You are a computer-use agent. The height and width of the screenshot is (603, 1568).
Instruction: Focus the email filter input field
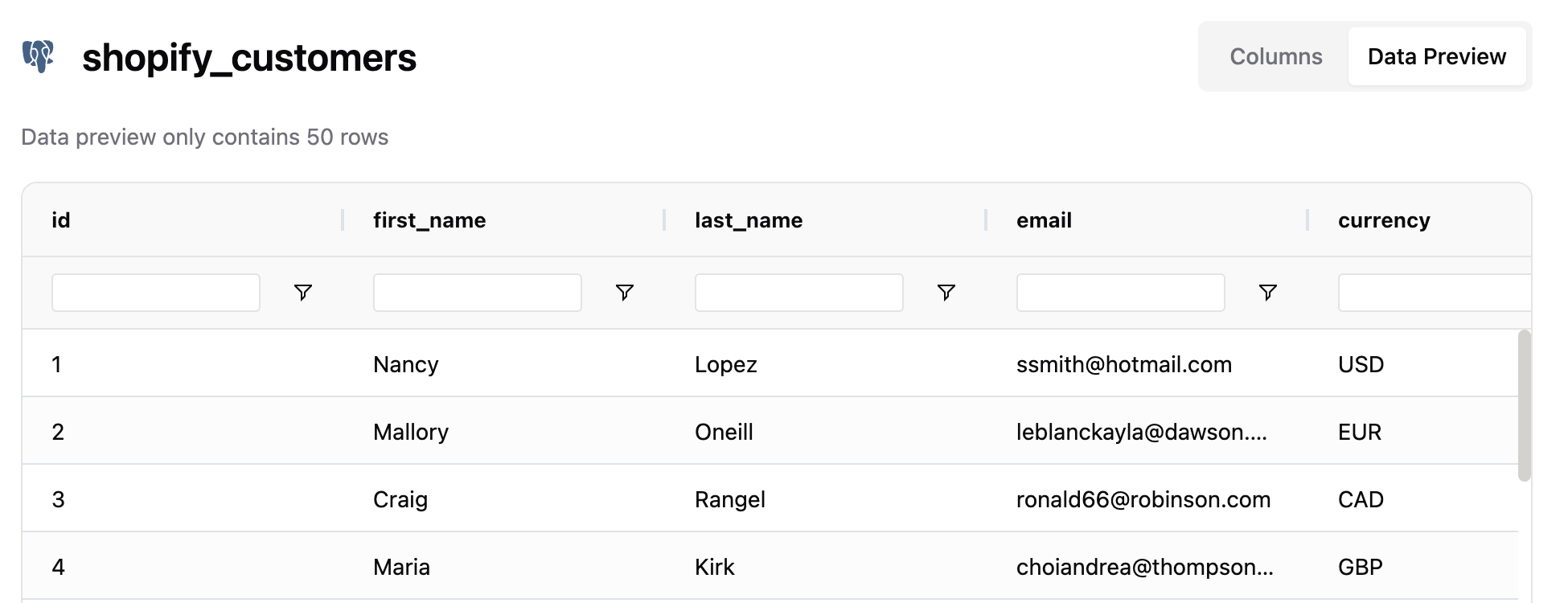pyautogui.click(x=1121, y=293)
